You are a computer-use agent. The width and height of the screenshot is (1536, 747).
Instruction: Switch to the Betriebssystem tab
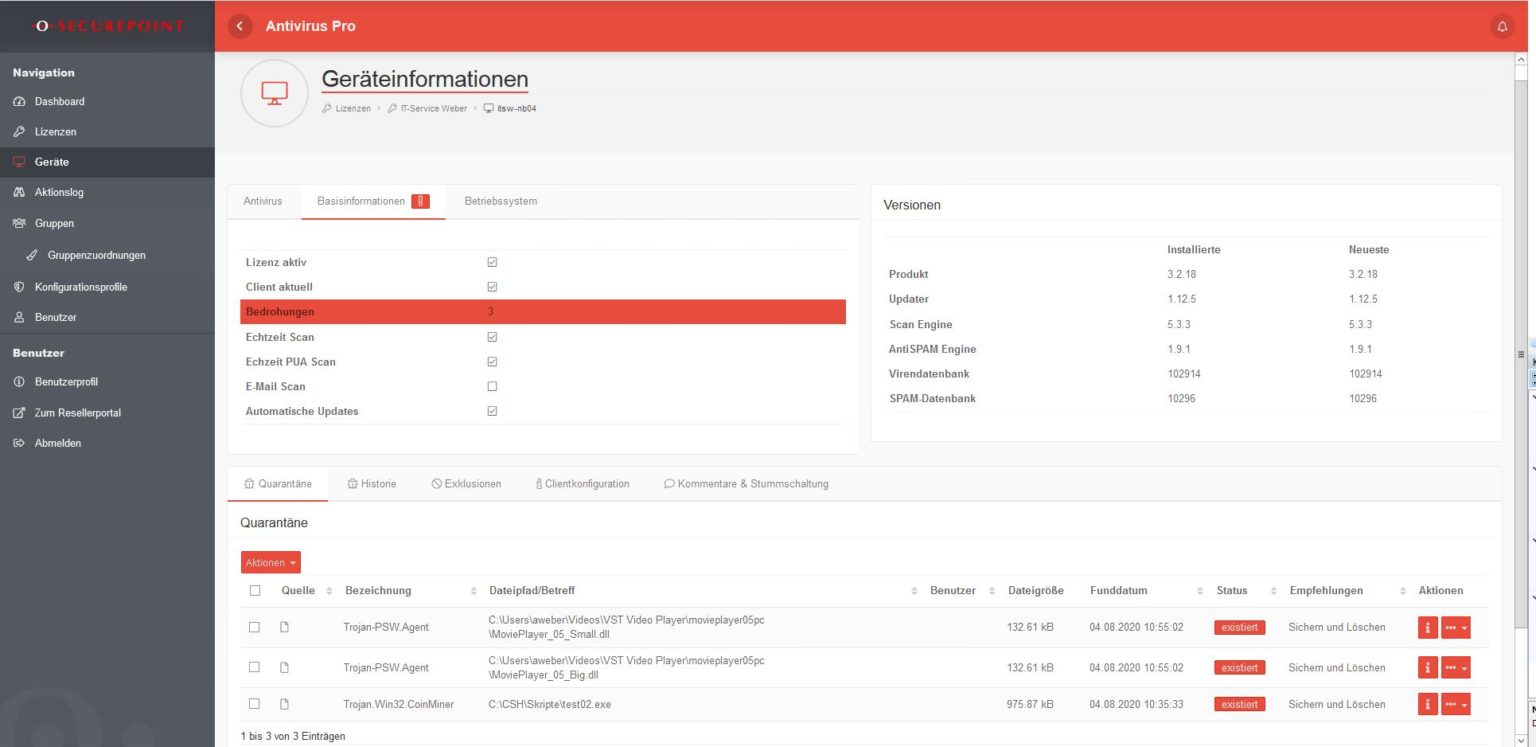[502, 200]
